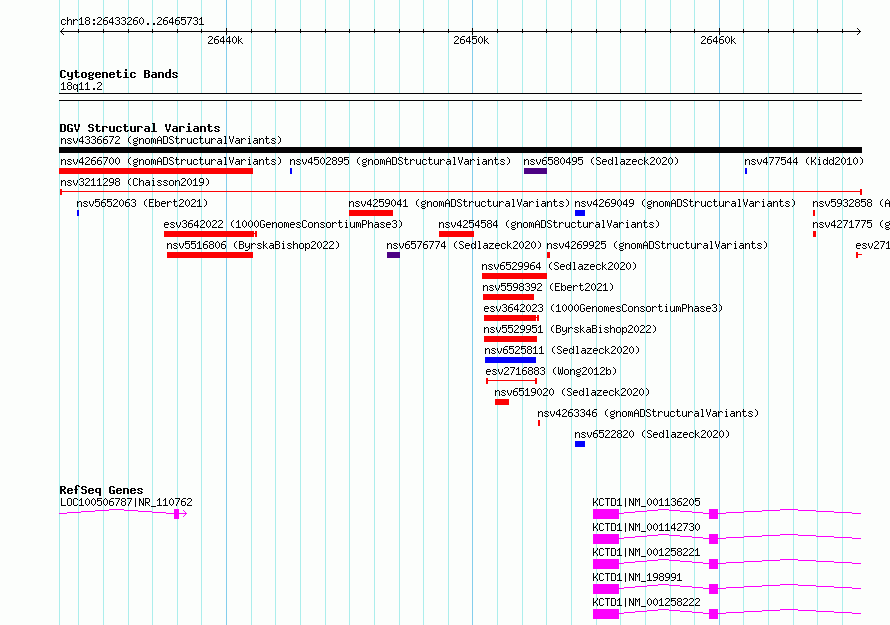
Task: Select the blue nsv6525811 bar
Action: click(x=510, y=360)
